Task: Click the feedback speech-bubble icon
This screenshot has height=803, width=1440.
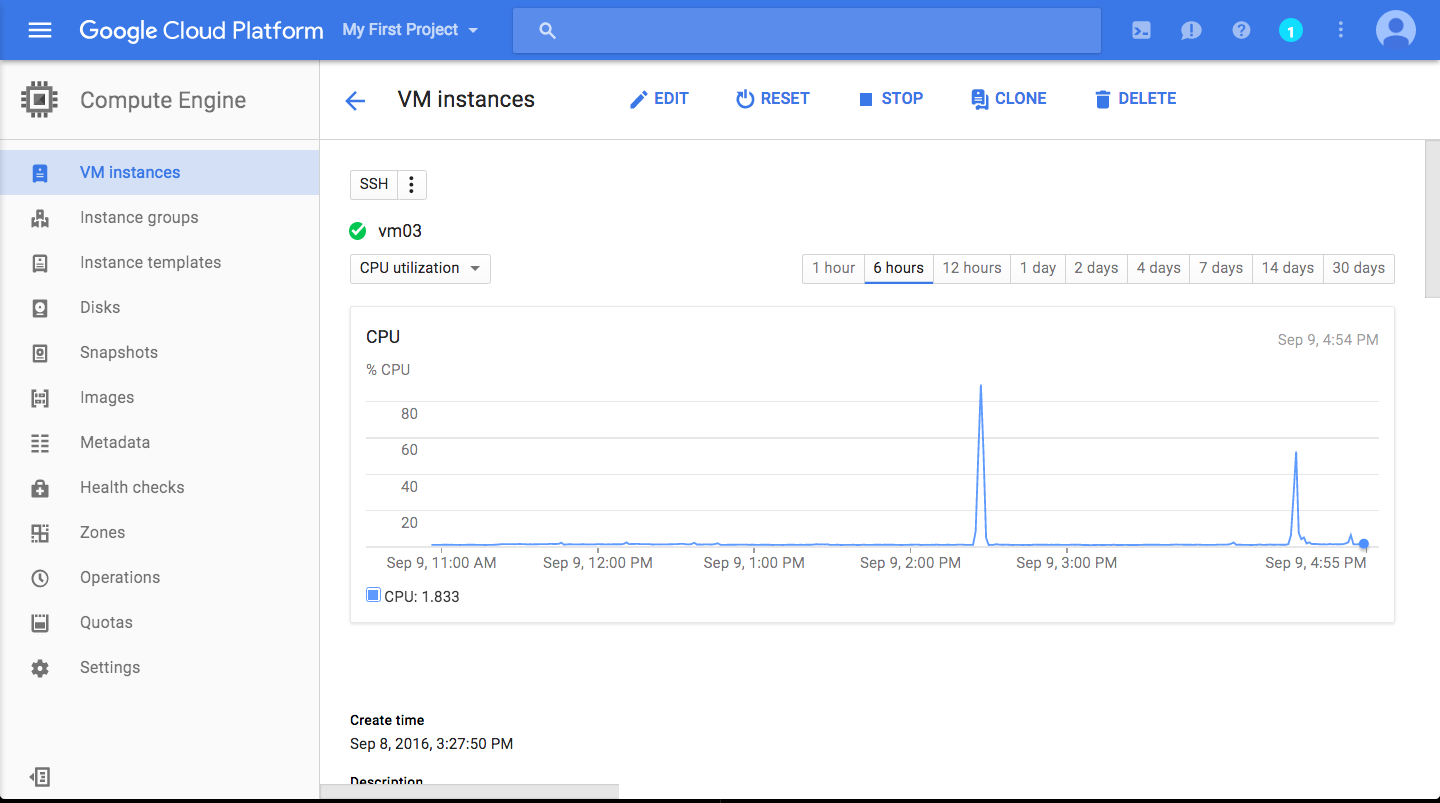Action: pos(1191,30)
